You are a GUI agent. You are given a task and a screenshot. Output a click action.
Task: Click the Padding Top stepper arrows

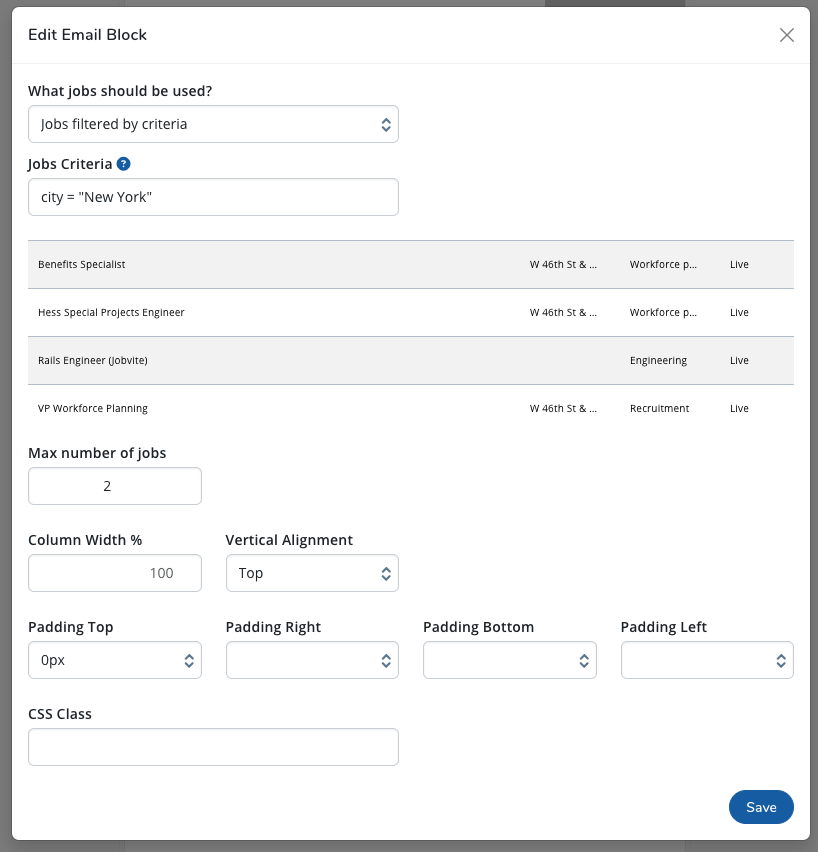tap(188, 660)
